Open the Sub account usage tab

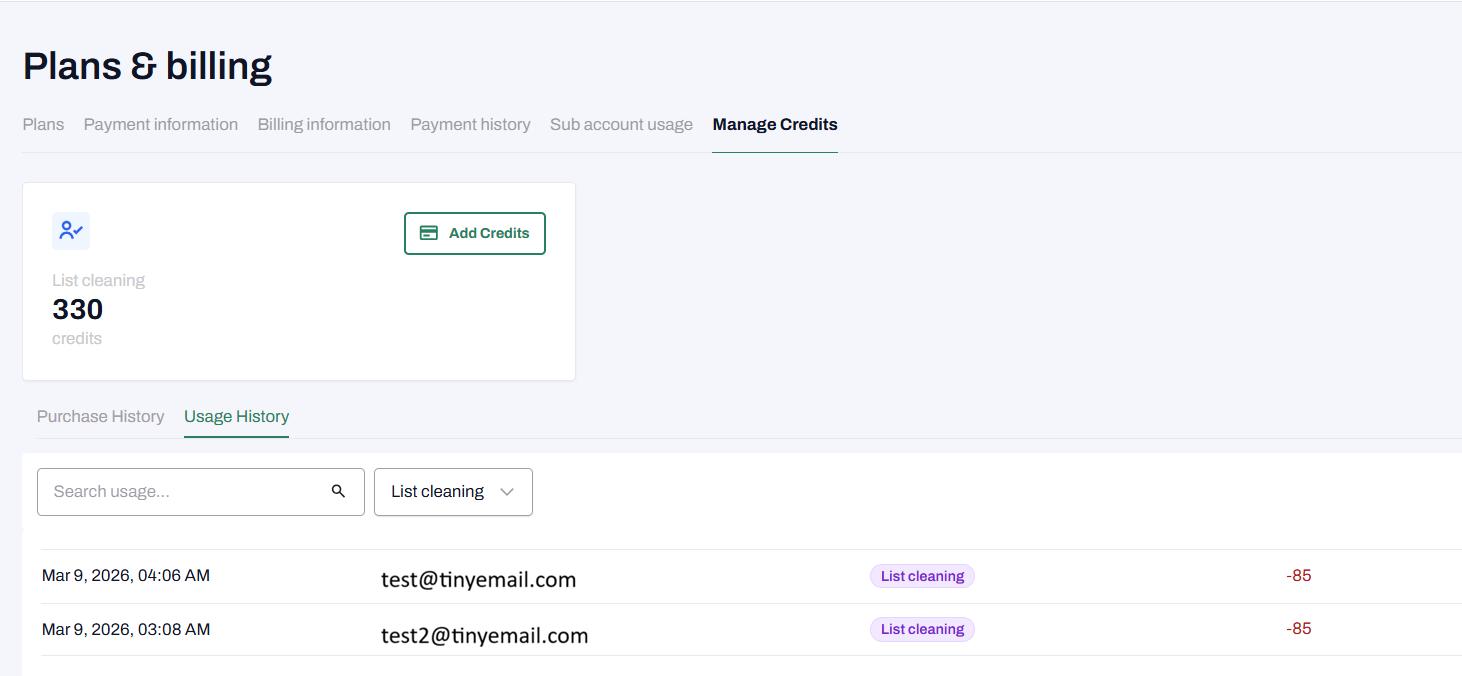[x=621, y=125]
